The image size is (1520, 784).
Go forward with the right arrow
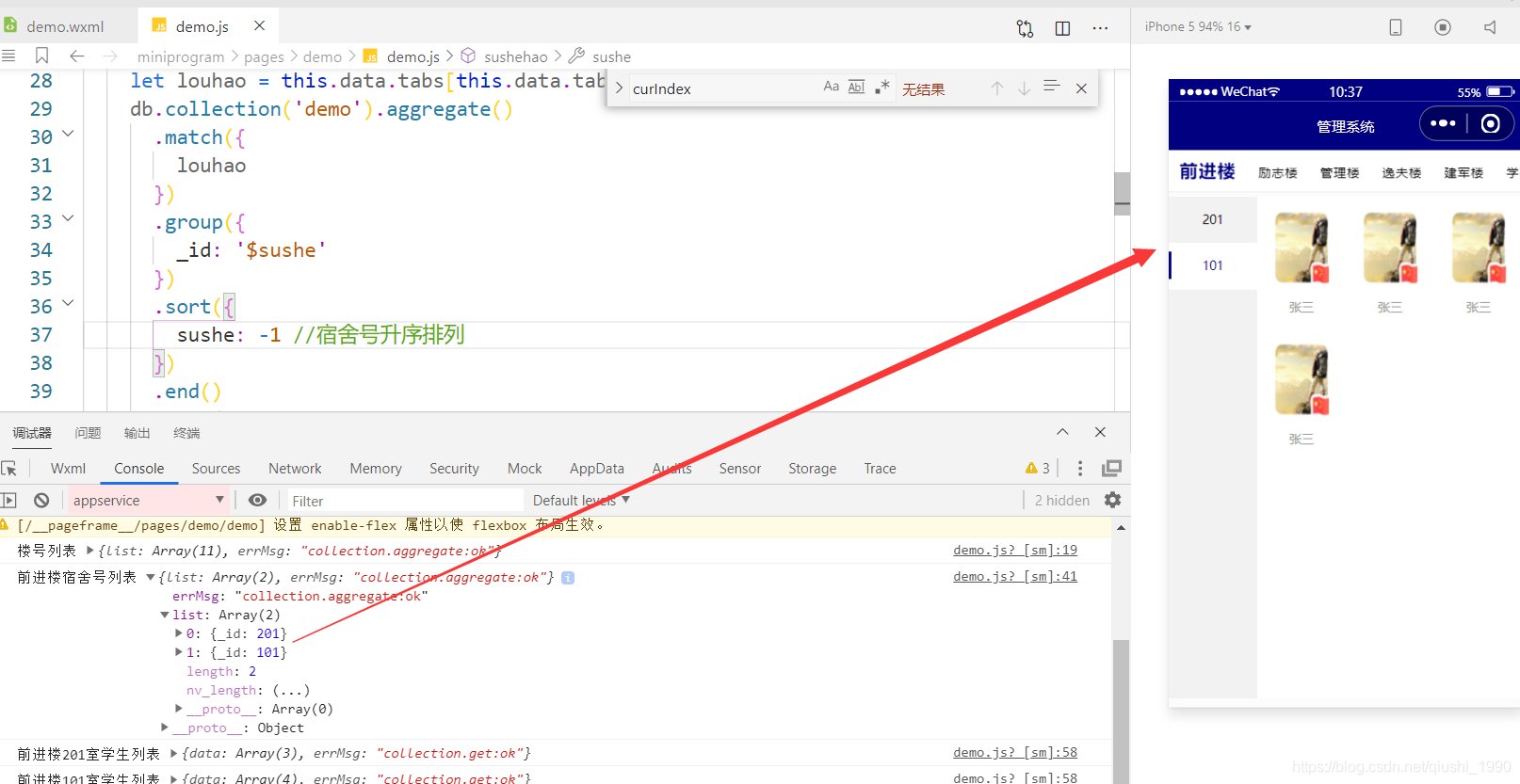(111, 56)
